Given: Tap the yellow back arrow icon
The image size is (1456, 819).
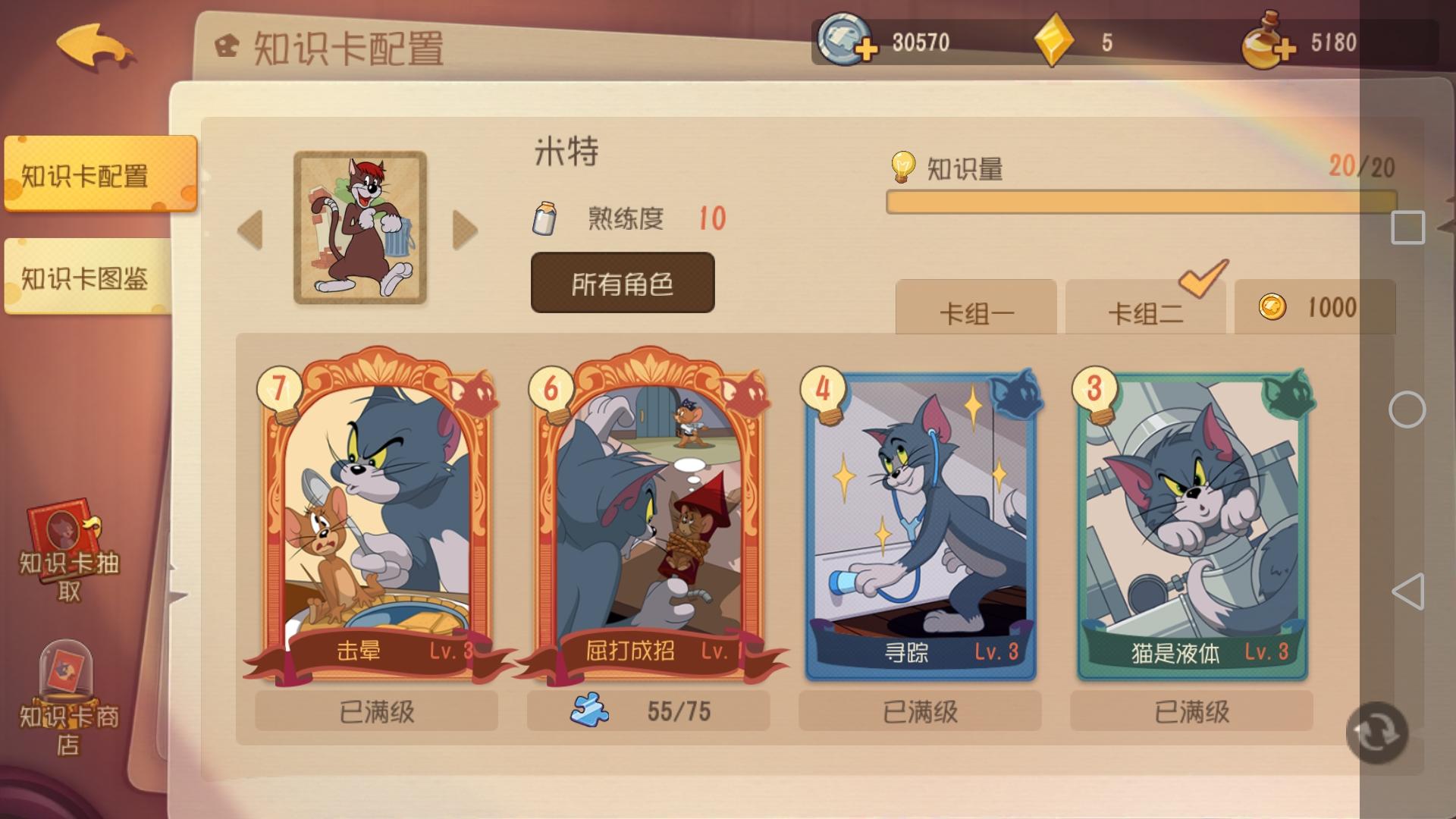Looking at the screenshot, I should [x=96, y=47].
